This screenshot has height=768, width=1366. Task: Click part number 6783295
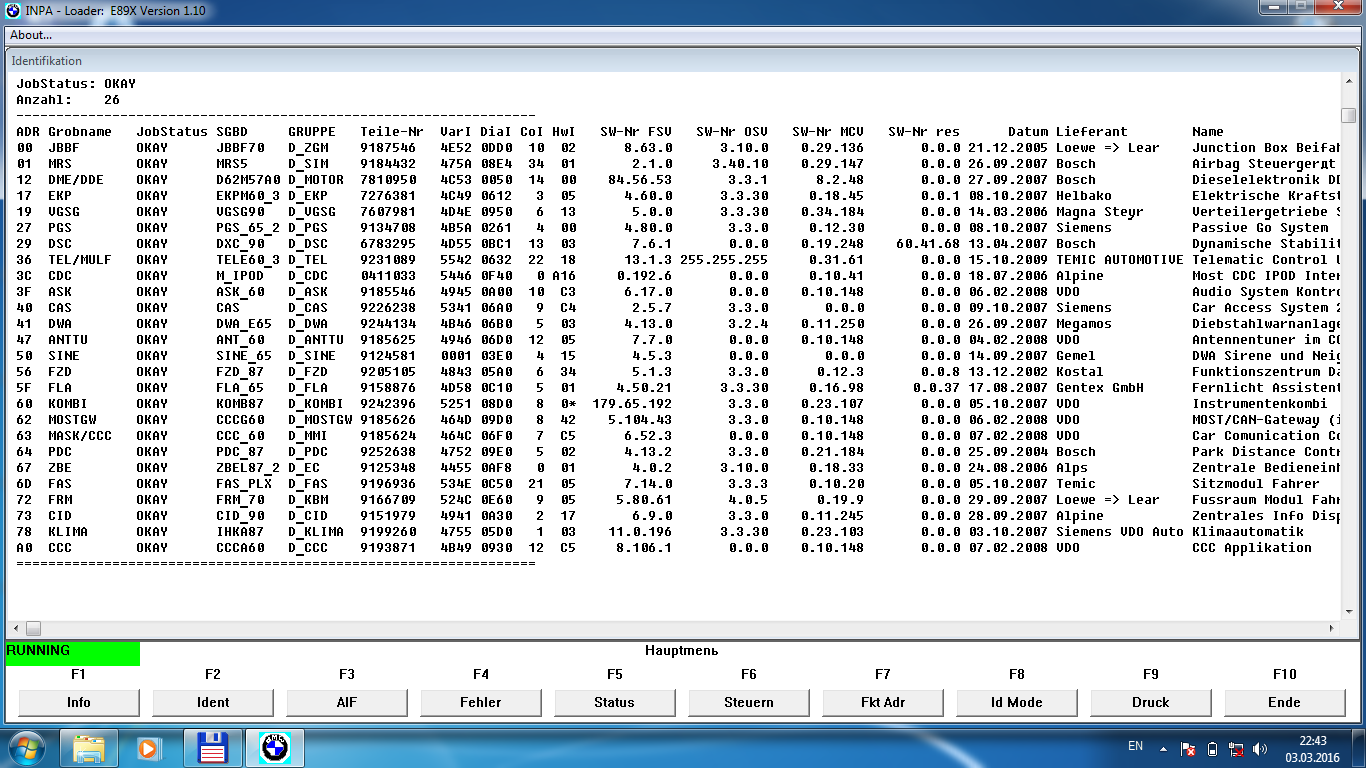click(x=388, y=244)
